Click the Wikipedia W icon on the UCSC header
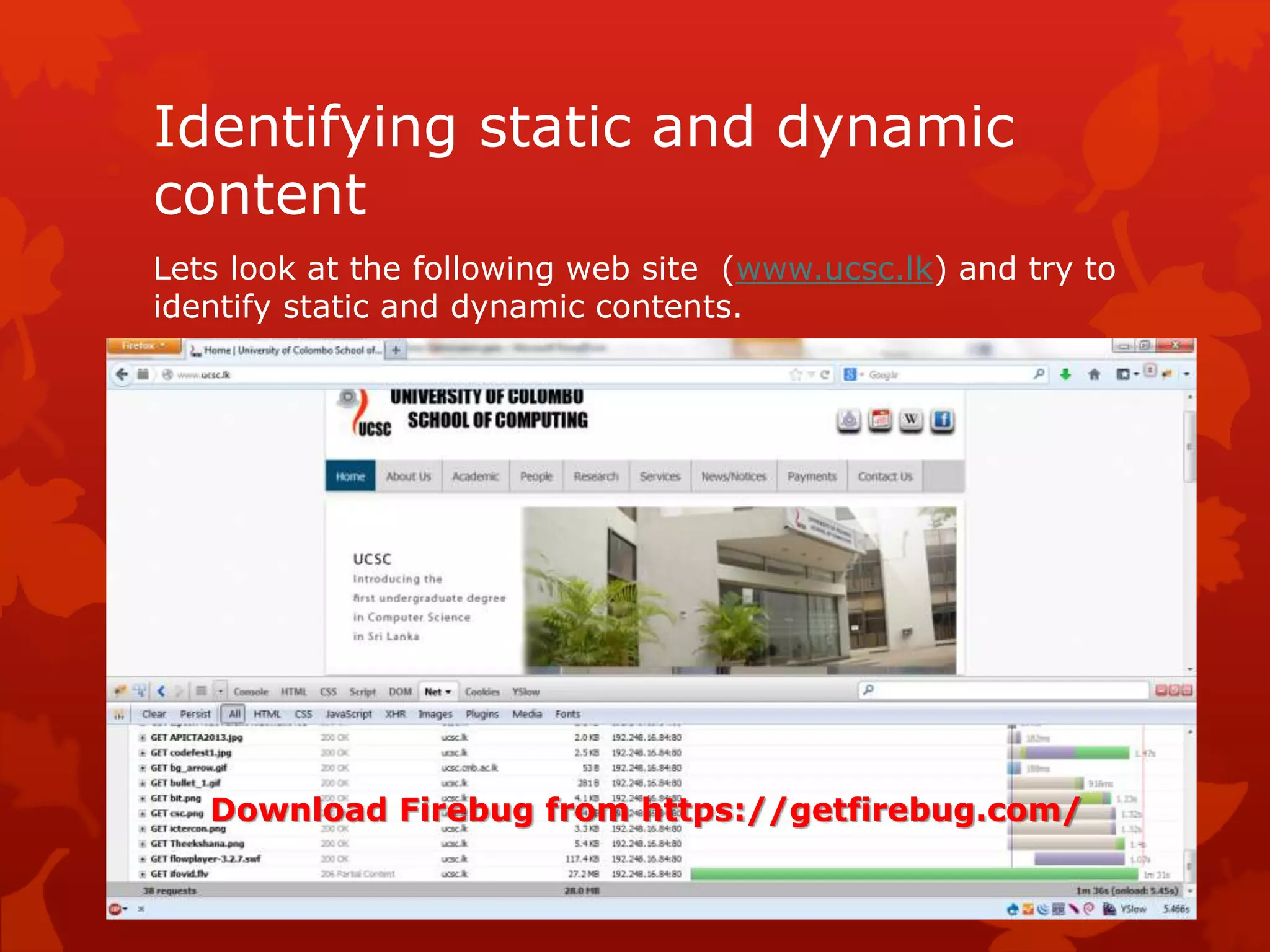The height and width of the screenshot is (952, 1270). pyautogui.click(x=911, y=420)
